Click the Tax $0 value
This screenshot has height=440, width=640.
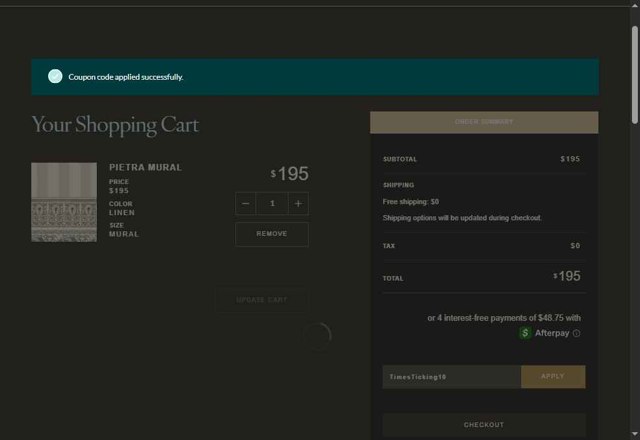point(575,246)
